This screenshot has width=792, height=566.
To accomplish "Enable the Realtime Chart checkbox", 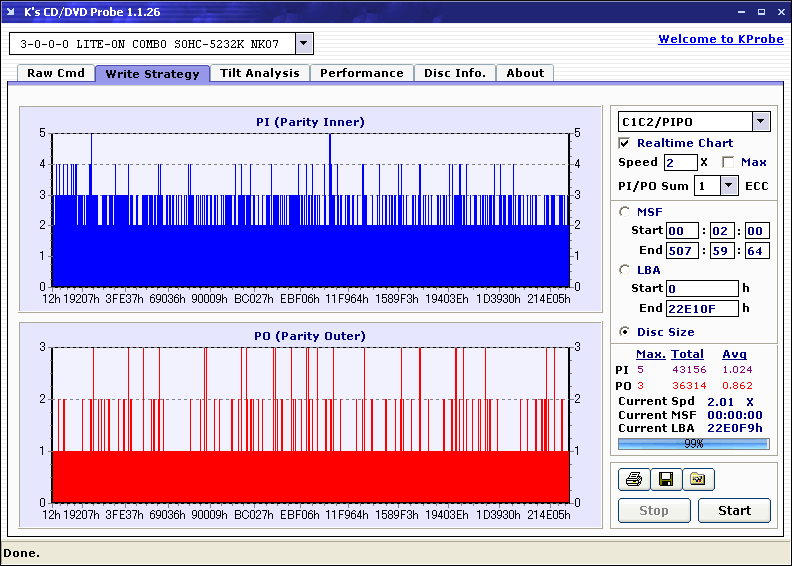I will coord(625,143).
